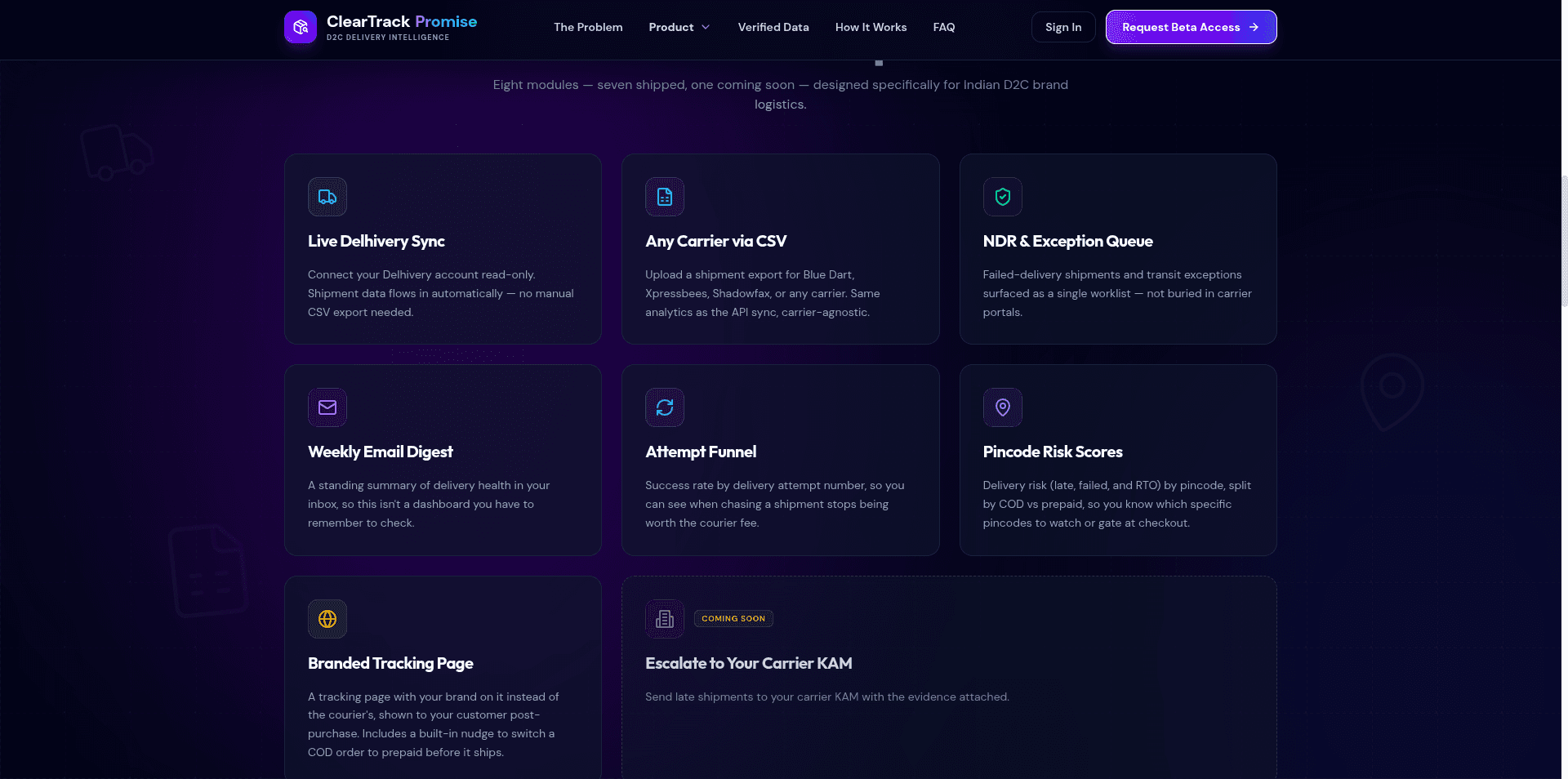Click the Pincode Risk Scores map pin icon
The width and height of the screenshot is (1568, 779).
click(1003, 407)
